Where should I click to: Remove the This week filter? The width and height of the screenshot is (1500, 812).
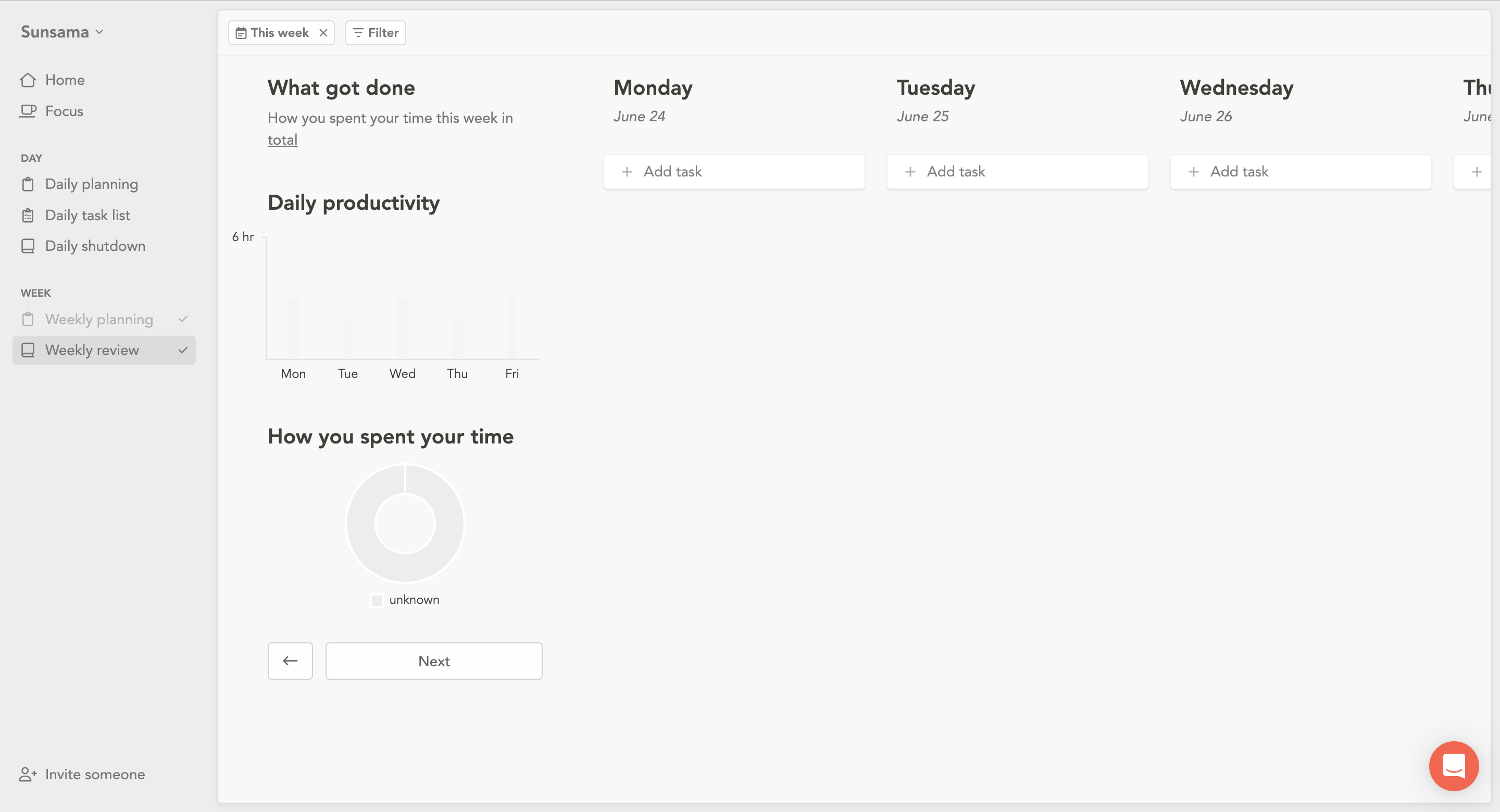323,33
